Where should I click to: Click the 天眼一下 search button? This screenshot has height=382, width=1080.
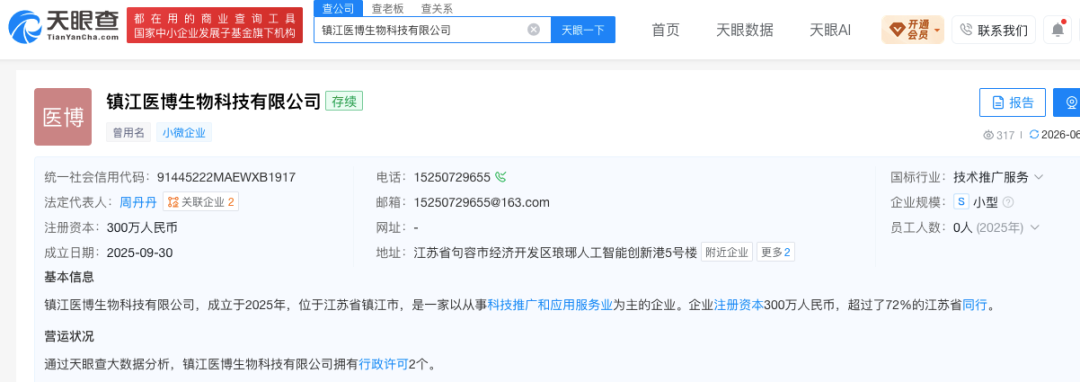[x=583, y=30]
